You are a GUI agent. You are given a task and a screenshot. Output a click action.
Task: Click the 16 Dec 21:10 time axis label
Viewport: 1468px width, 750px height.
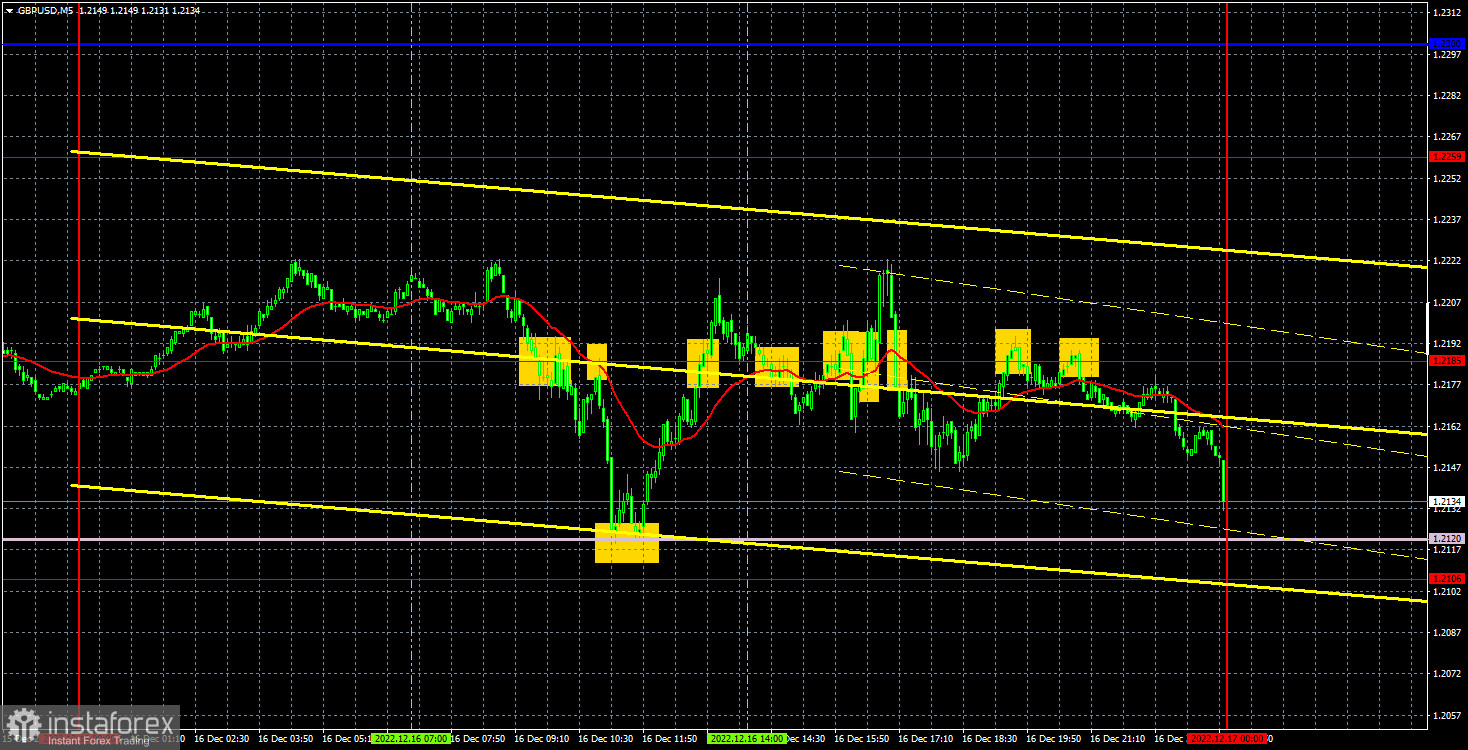pos(1117,739)
